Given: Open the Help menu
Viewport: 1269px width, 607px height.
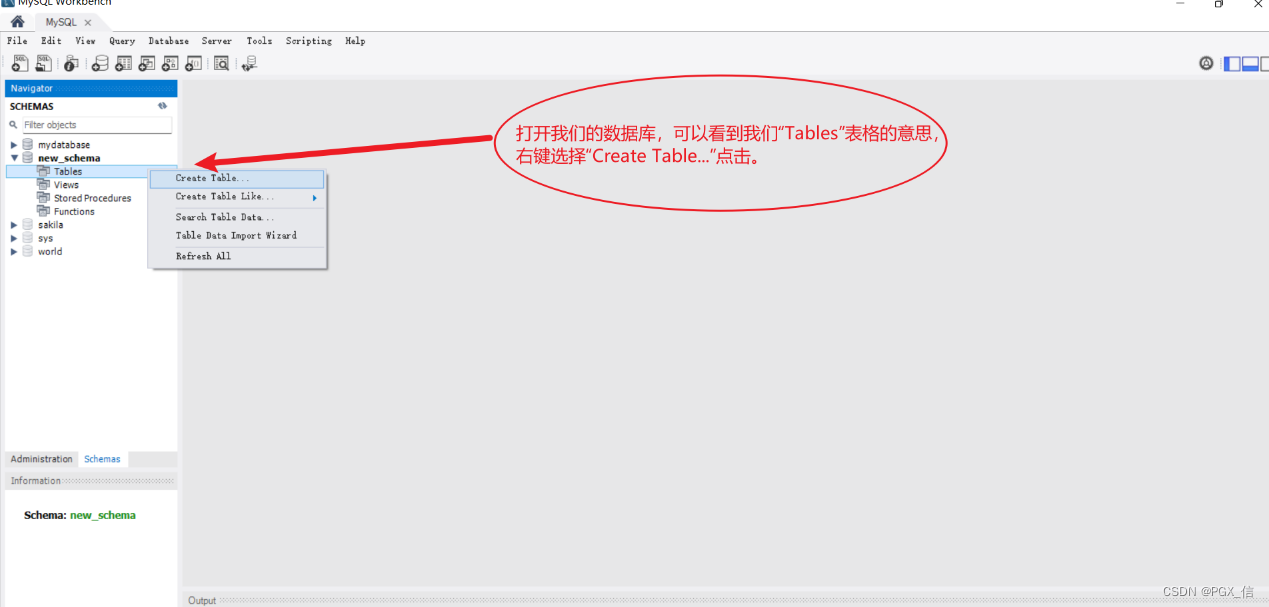Looking at the screenshot, I should tap(355, 41).
